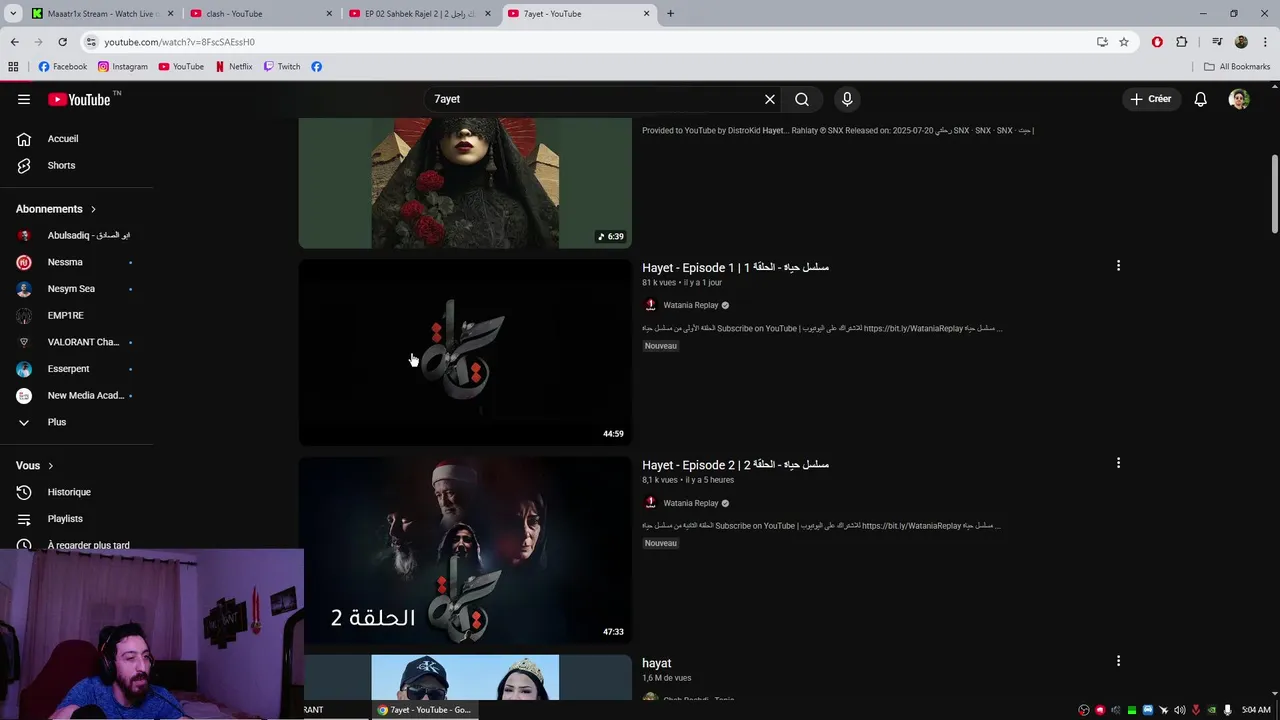Open Watania Replay channel under Episode 1

[x=691, y=305]
